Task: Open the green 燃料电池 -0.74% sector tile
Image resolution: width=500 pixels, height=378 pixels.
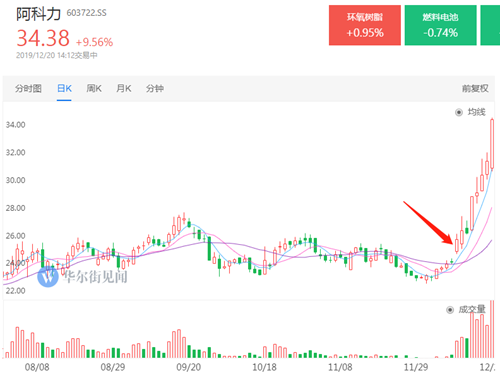Action: [x=440, y=25]
